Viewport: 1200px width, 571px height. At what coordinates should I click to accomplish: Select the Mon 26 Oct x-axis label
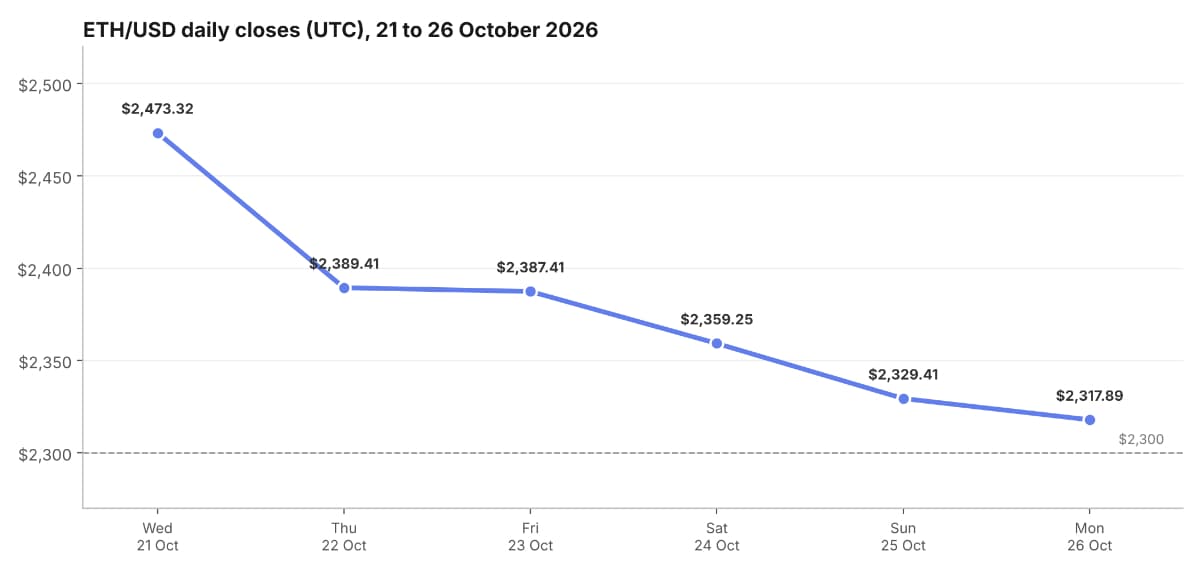tap(1090, 536)
